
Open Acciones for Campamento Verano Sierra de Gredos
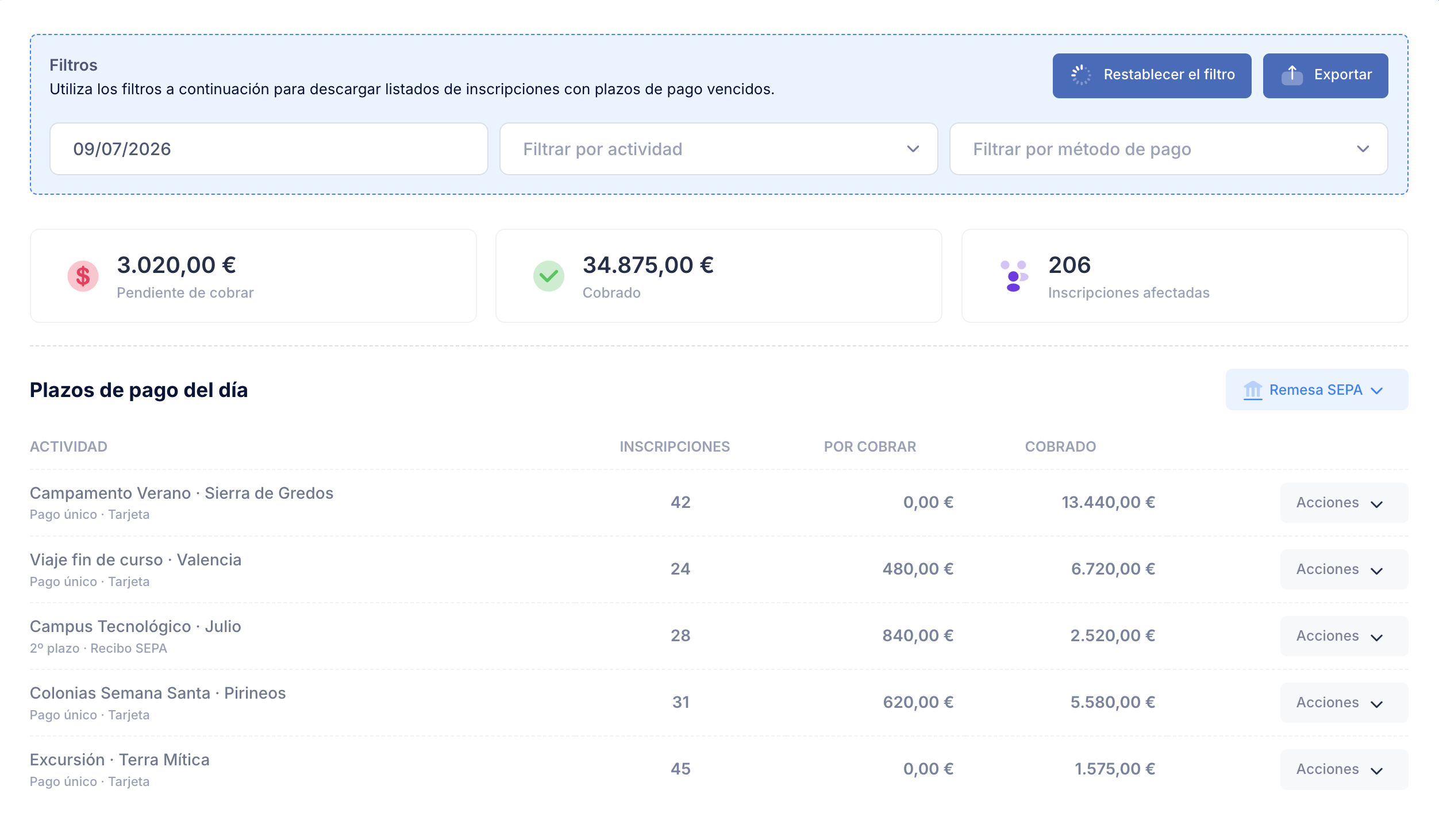tap(1344, 503)
